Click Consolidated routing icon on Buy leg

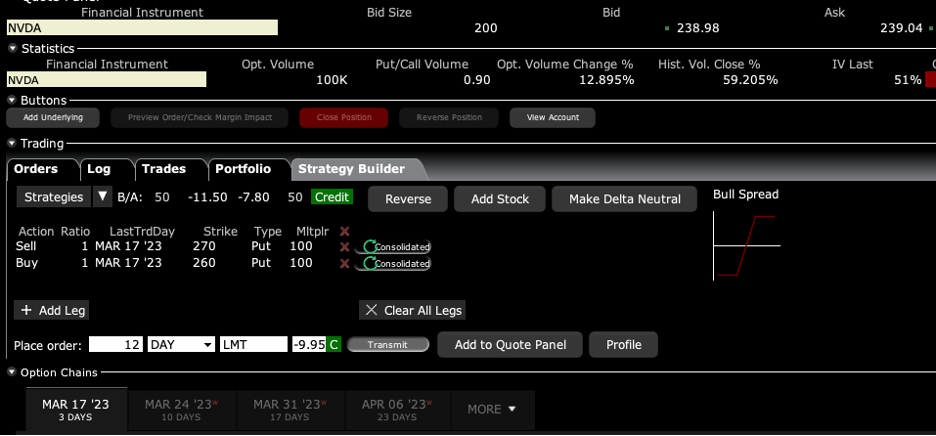[x=396, y=264]
